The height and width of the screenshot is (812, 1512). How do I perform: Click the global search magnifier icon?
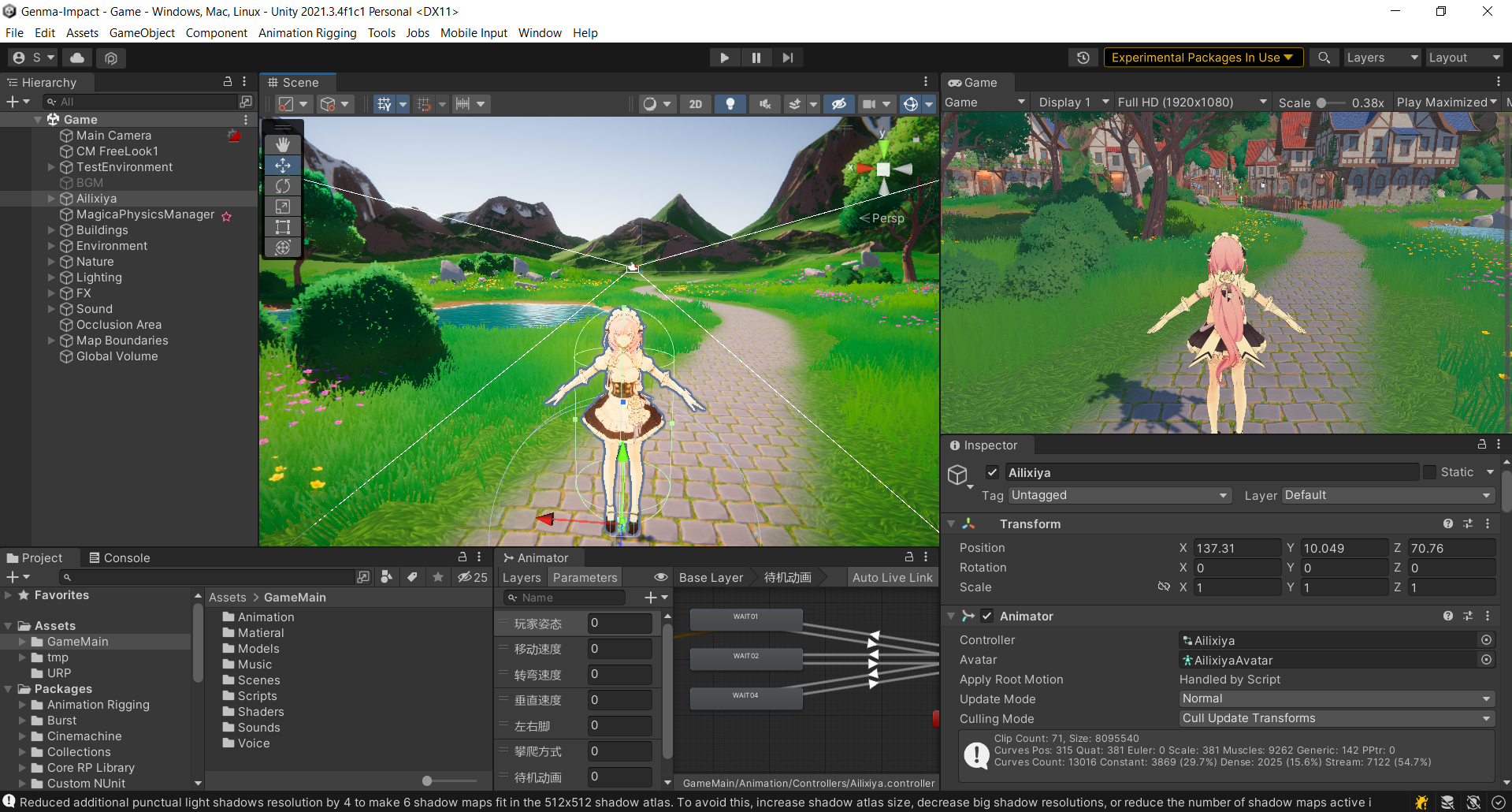click(x=1324, y=58)
